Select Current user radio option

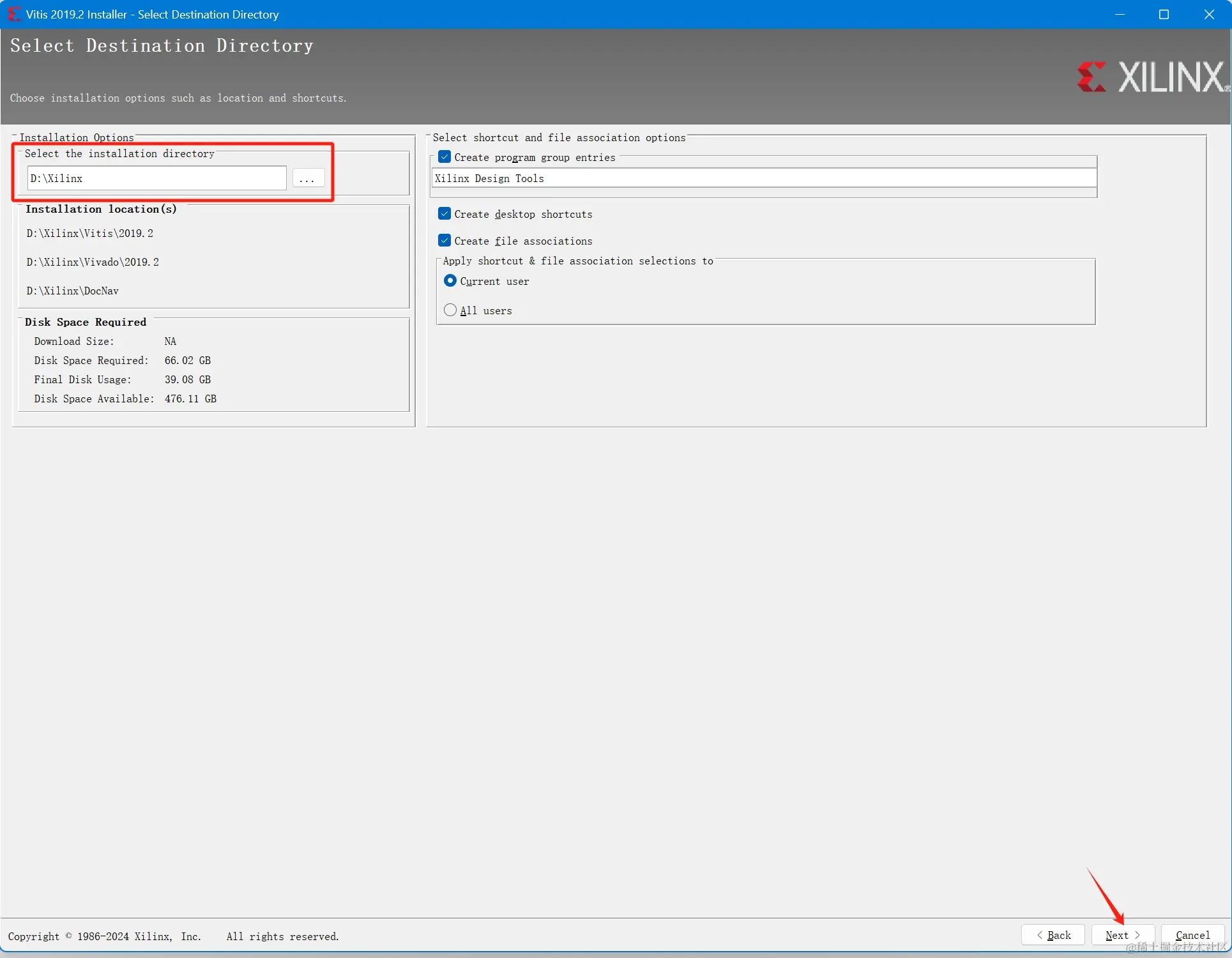tap(450, 281)
